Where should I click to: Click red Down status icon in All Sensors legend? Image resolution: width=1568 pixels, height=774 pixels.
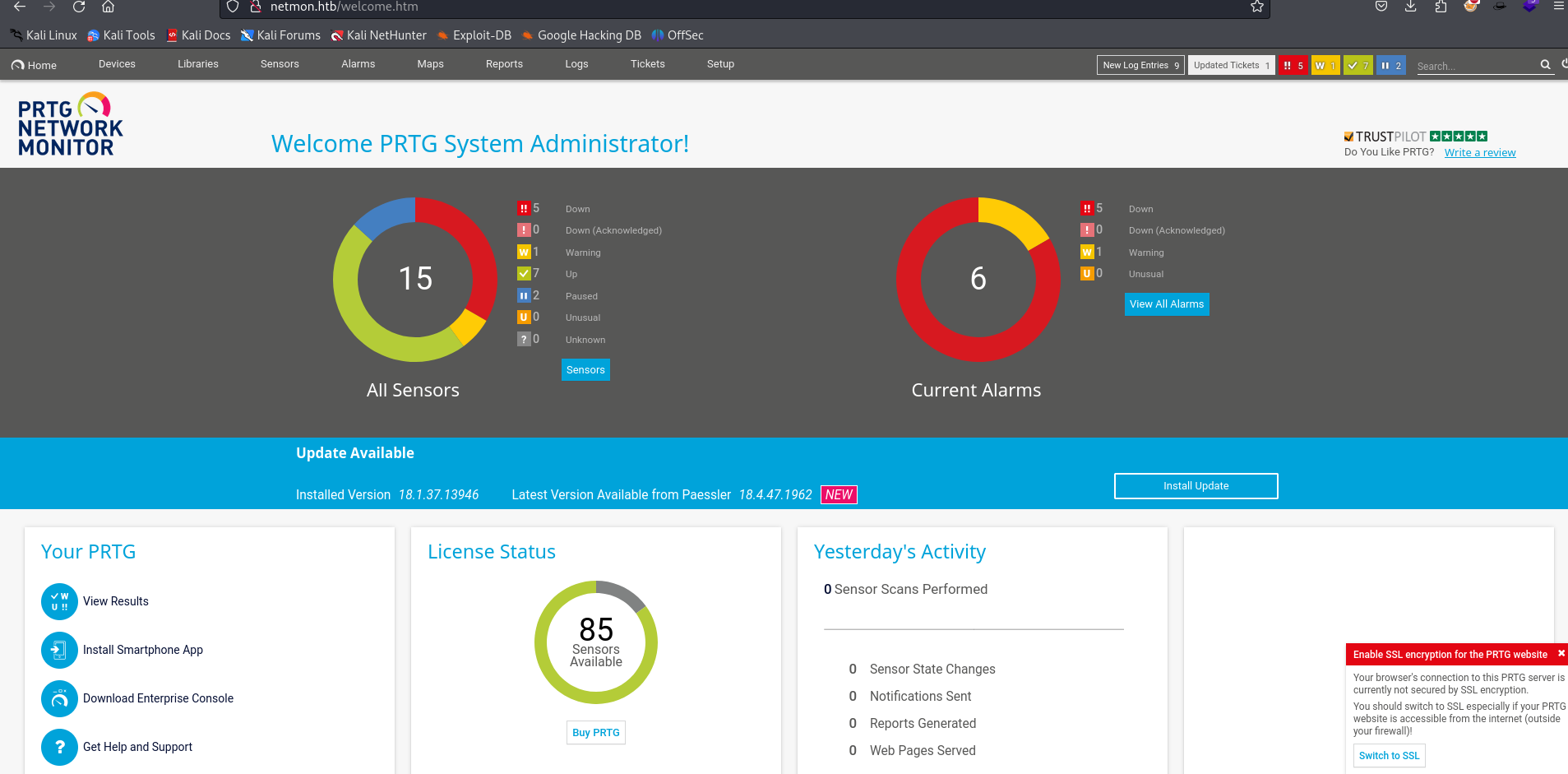[x=524, y=208]
